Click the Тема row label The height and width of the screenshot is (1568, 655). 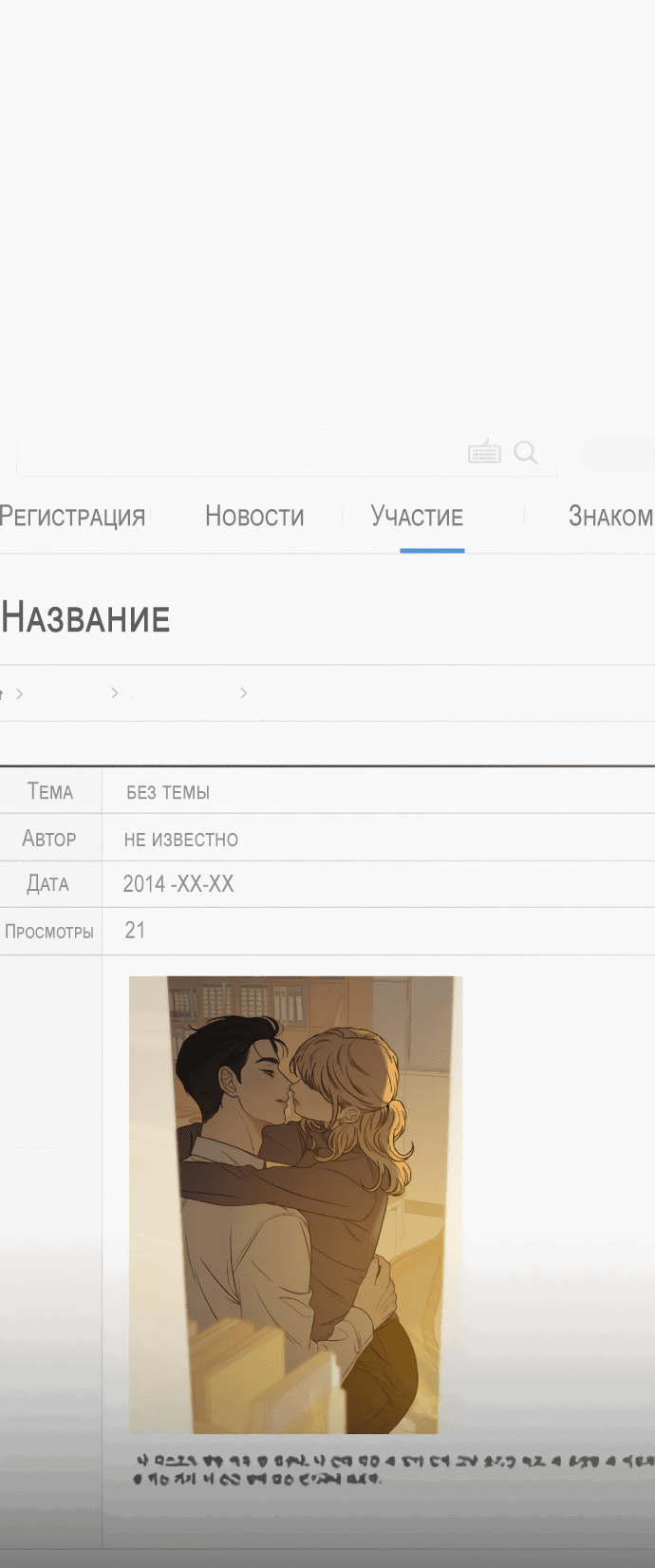click(50, 791)
